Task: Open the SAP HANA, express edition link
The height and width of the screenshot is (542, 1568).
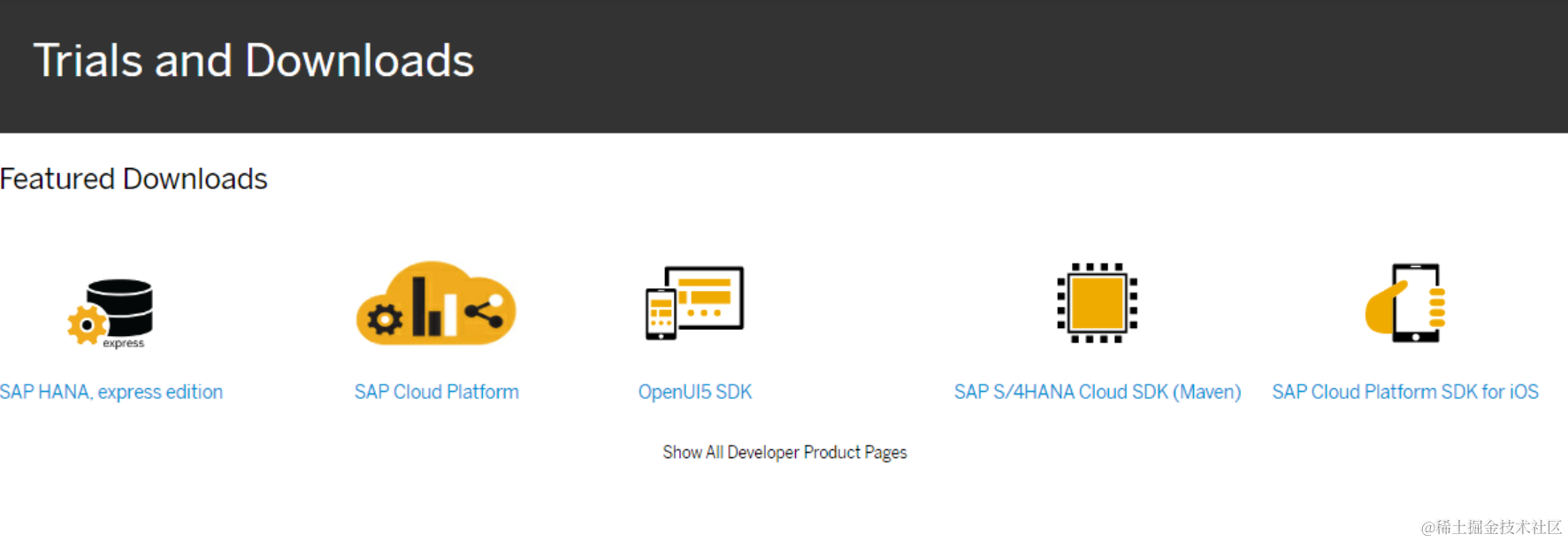Action: point(111,392)
